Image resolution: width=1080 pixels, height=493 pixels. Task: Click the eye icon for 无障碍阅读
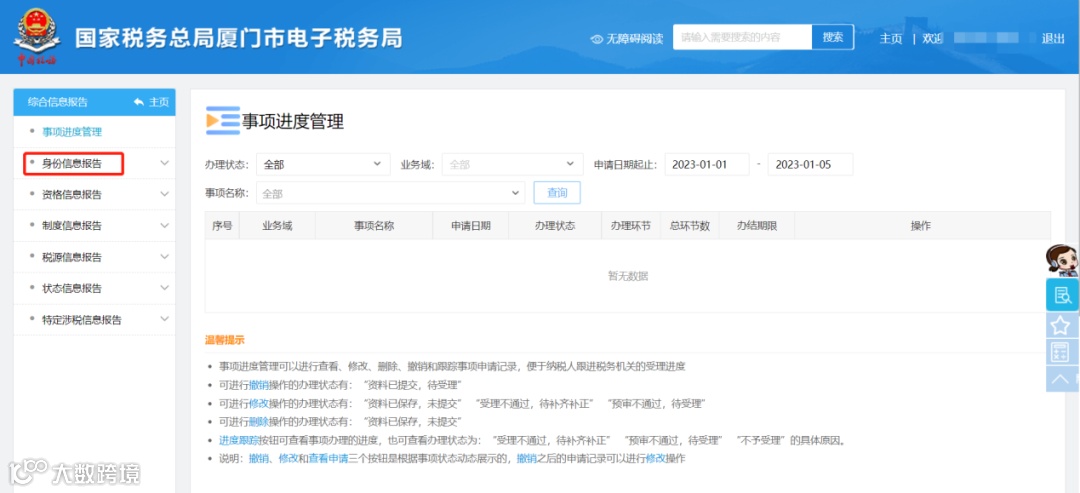[596, 39]
